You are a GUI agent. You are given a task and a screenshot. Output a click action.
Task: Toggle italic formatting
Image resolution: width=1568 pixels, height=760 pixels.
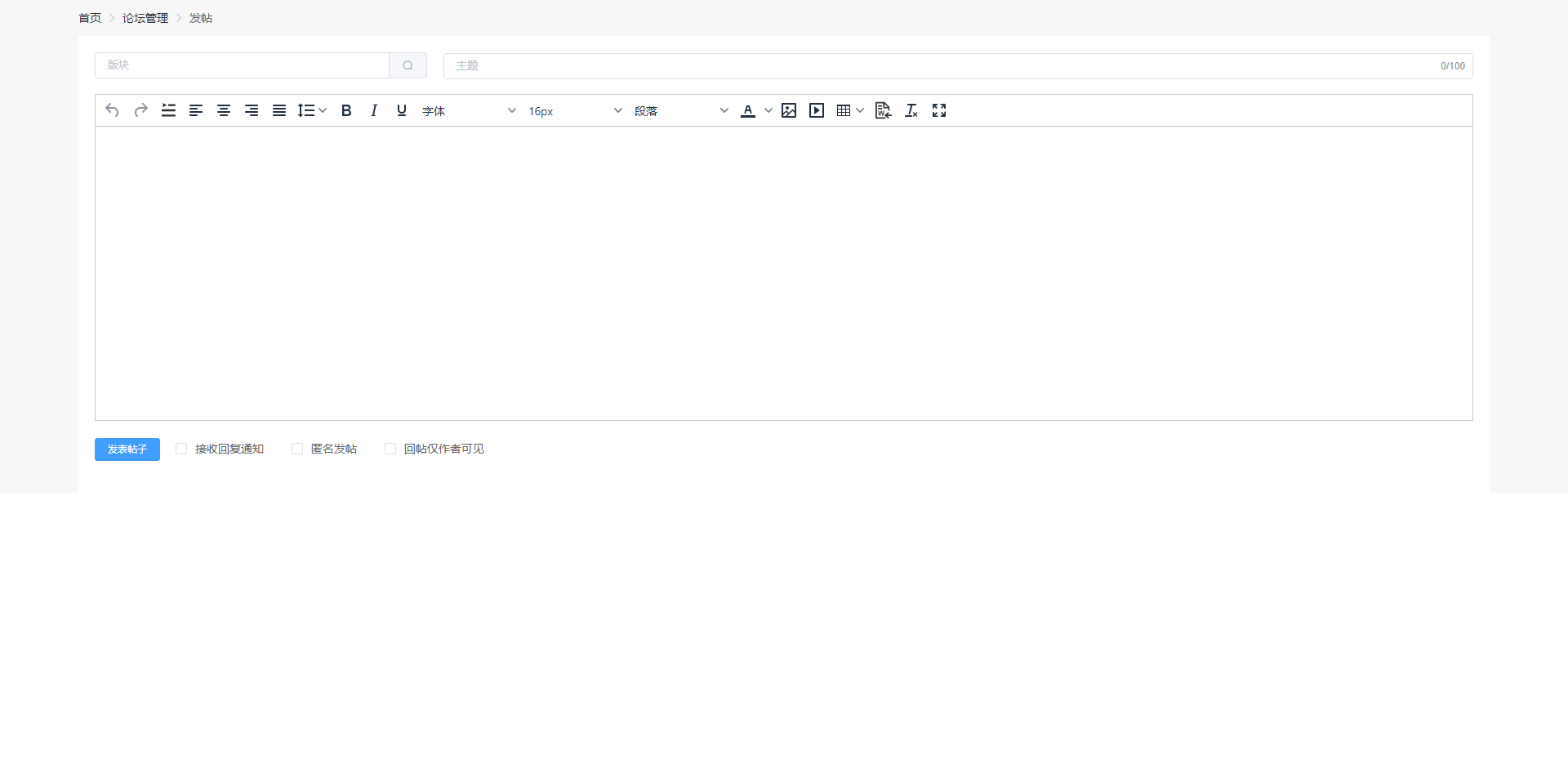(374, 110)
